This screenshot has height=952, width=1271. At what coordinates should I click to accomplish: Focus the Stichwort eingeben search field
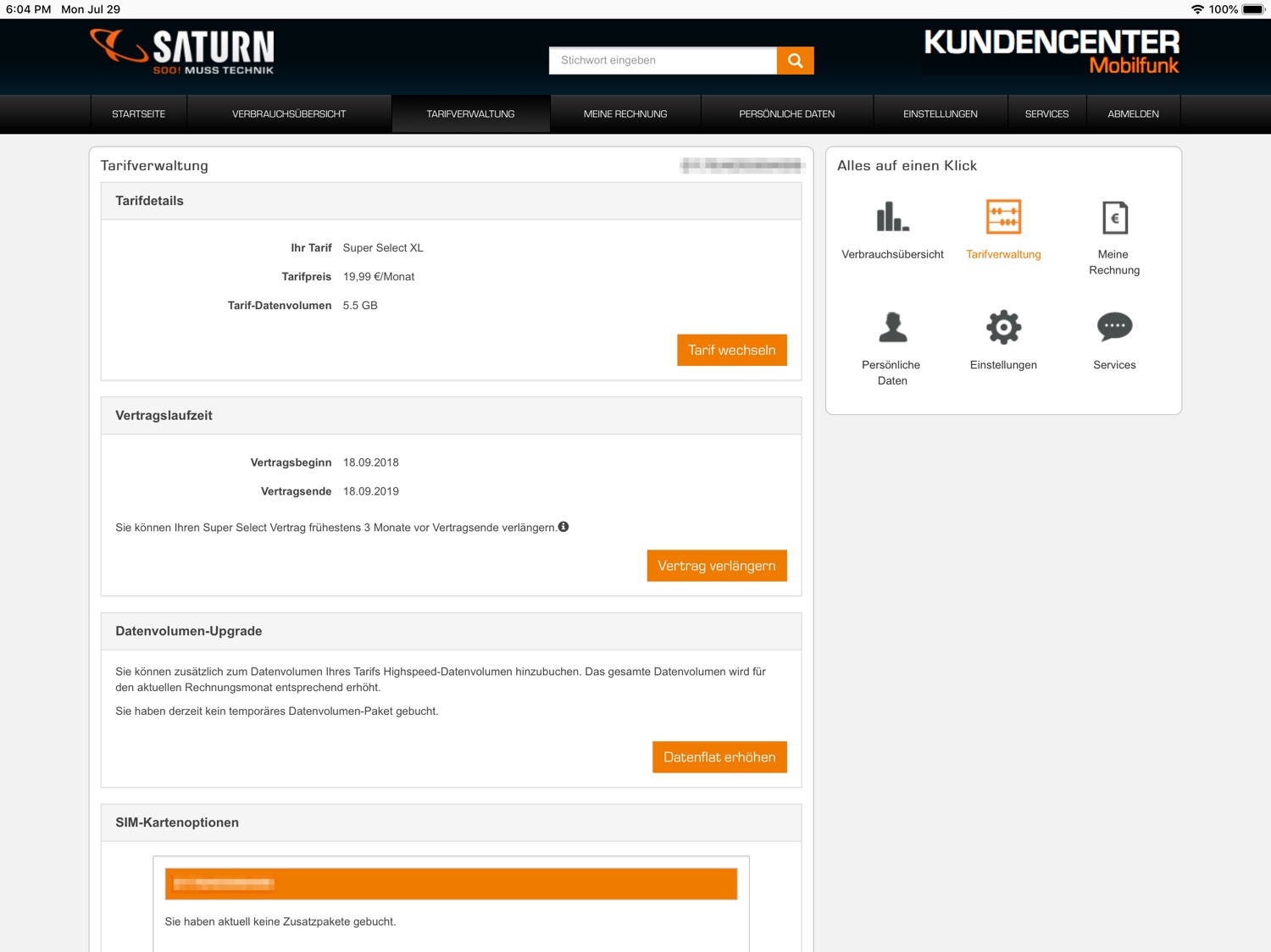(x=663, y=60)
